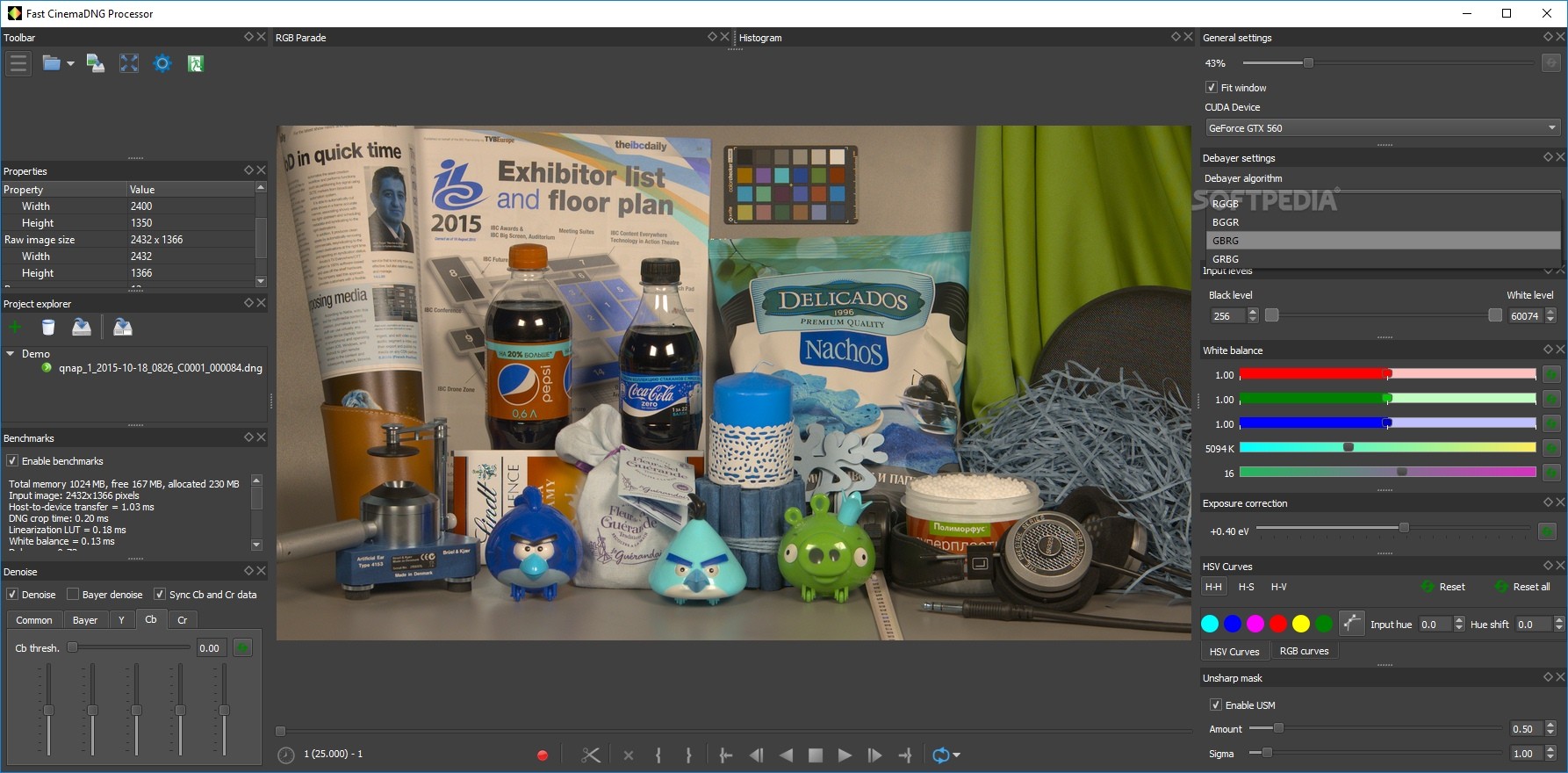
Task: Collapse the Demo tree node
Action: [11, 354]
